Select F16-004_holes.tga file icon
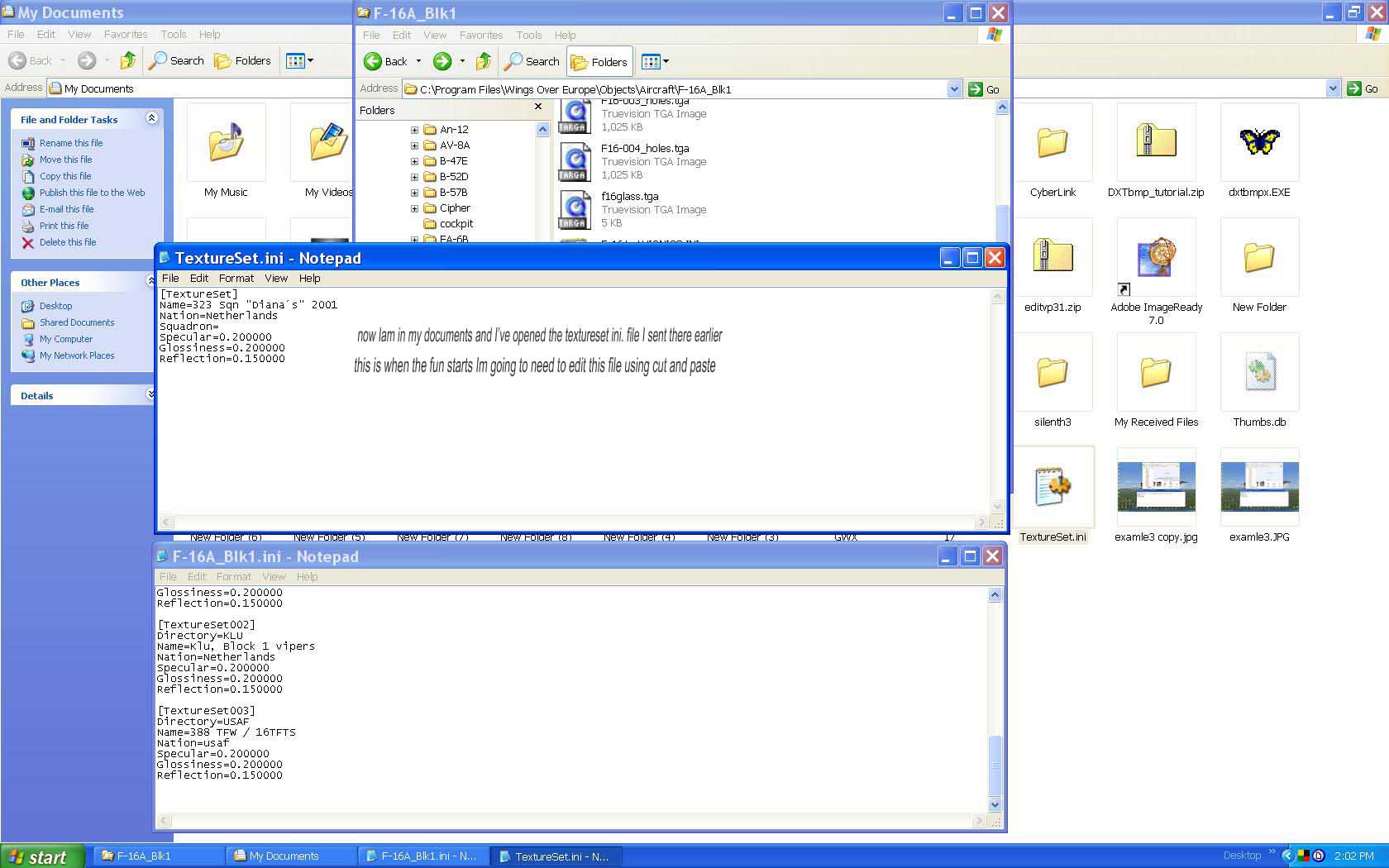The image size is (1389, 868). tap(574, 162)
